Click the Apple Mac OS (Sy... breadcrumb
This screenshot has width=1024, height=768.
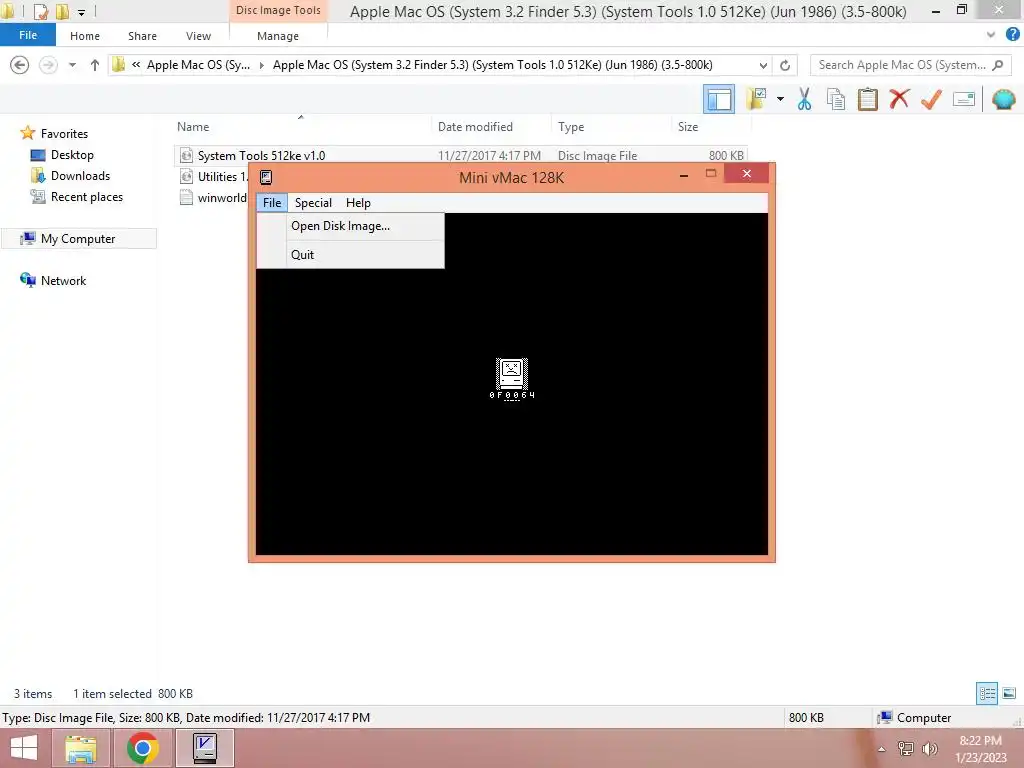point(198,65)
